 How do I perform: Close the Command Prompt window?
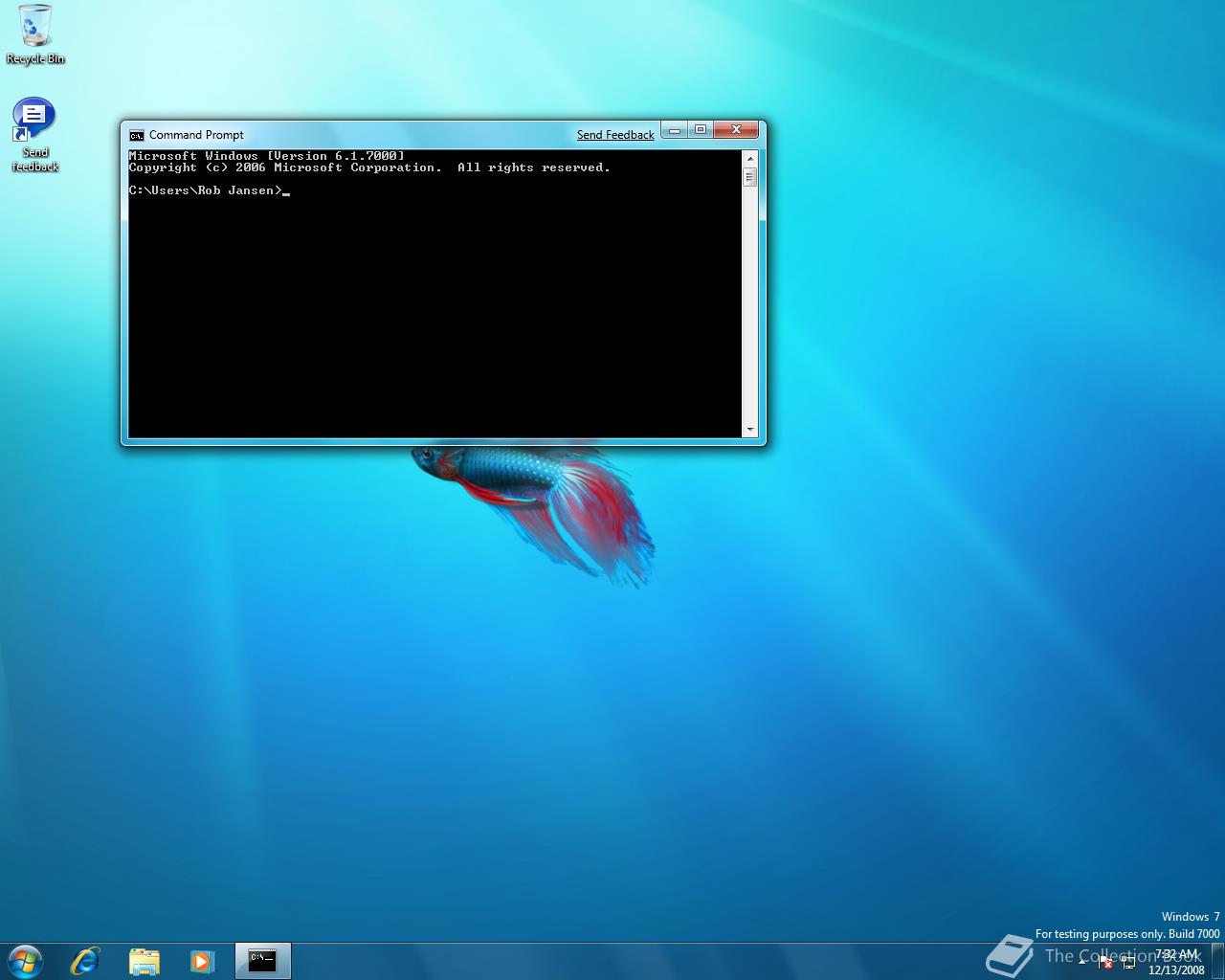point(736,130)
